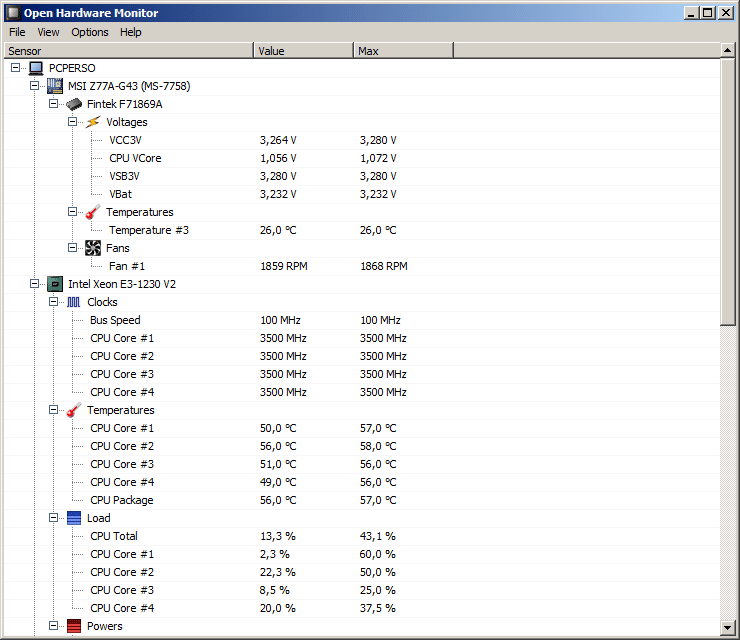Click the Load blue bars icon
This screenshot has height=640, width=740.
(74, 518)
